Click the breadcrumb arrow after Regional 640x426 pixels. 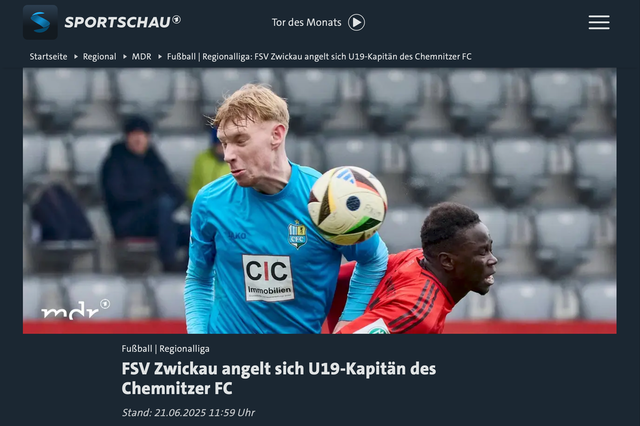pyautogui.click(x=125, y=57)
